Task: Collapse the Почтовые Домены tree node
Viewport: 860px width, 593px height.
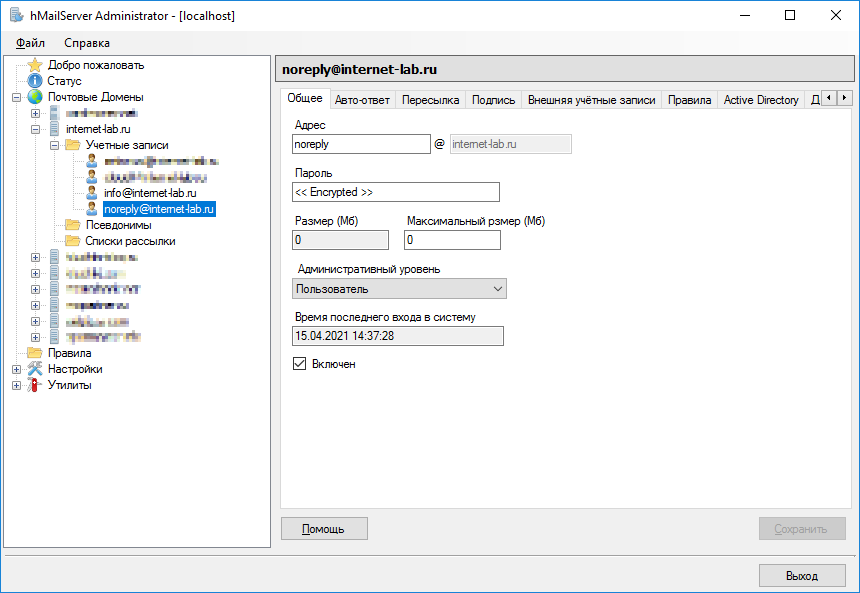Action: pyautogui.click(x=16, y=97)
